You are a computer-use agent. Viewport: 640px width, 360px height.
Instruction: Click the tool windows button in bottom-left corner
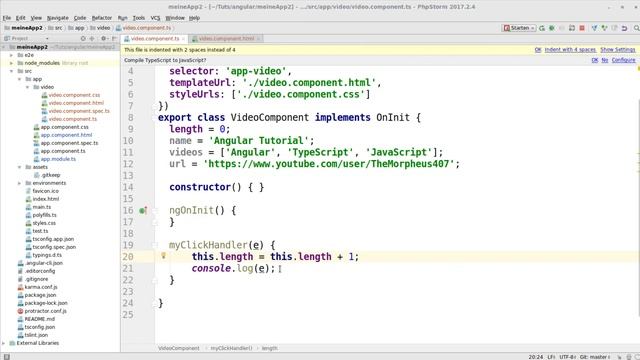click(7, 357)
